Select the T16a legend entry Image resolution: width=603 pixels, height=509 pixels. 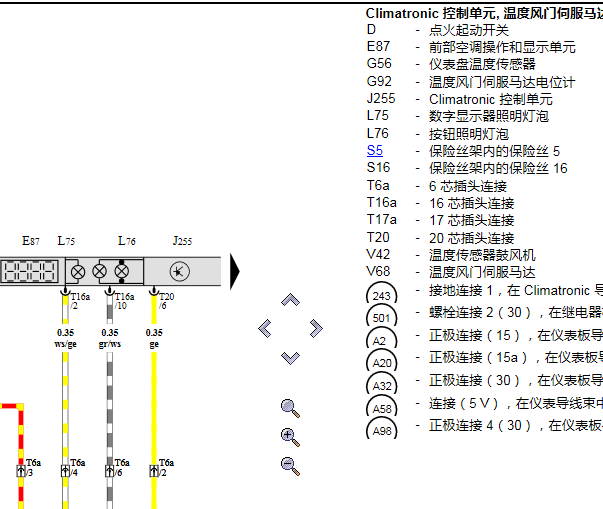tap(440, 203)
